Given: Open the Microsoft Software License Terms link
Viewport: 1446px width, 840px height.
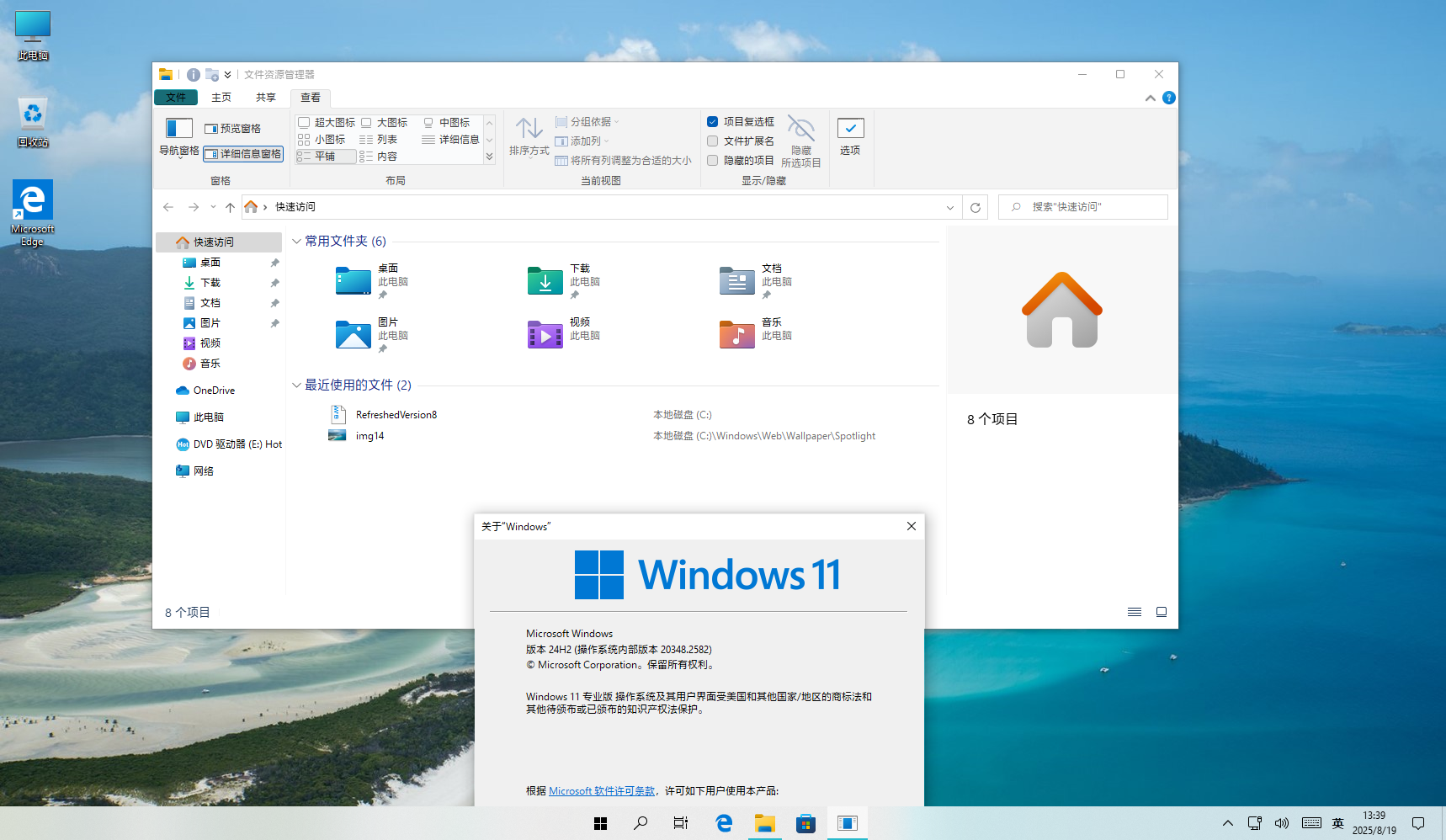Looking at the screenshot, I should 601,791.
